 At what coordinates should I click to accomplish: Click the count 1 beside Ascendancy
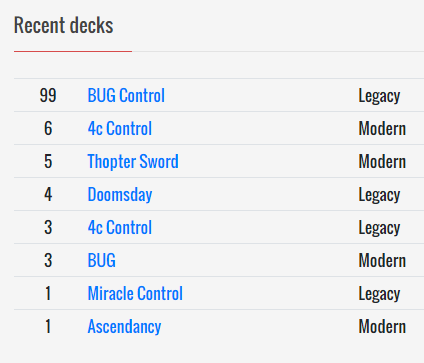48,326
